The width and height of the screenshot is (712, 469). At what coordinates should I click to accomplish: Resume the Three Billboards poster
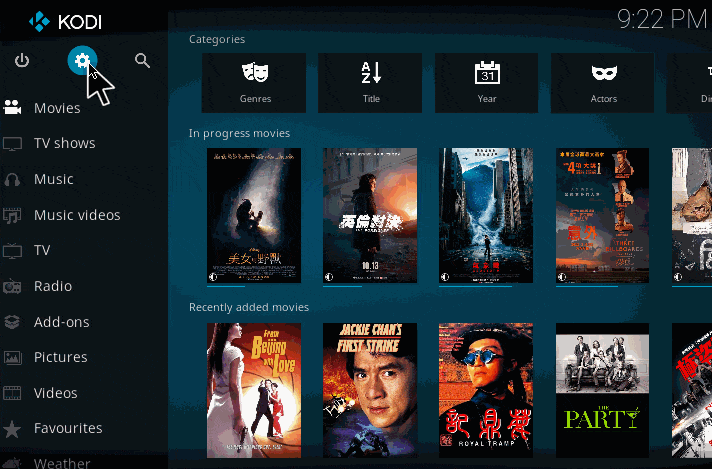[602, 215]
